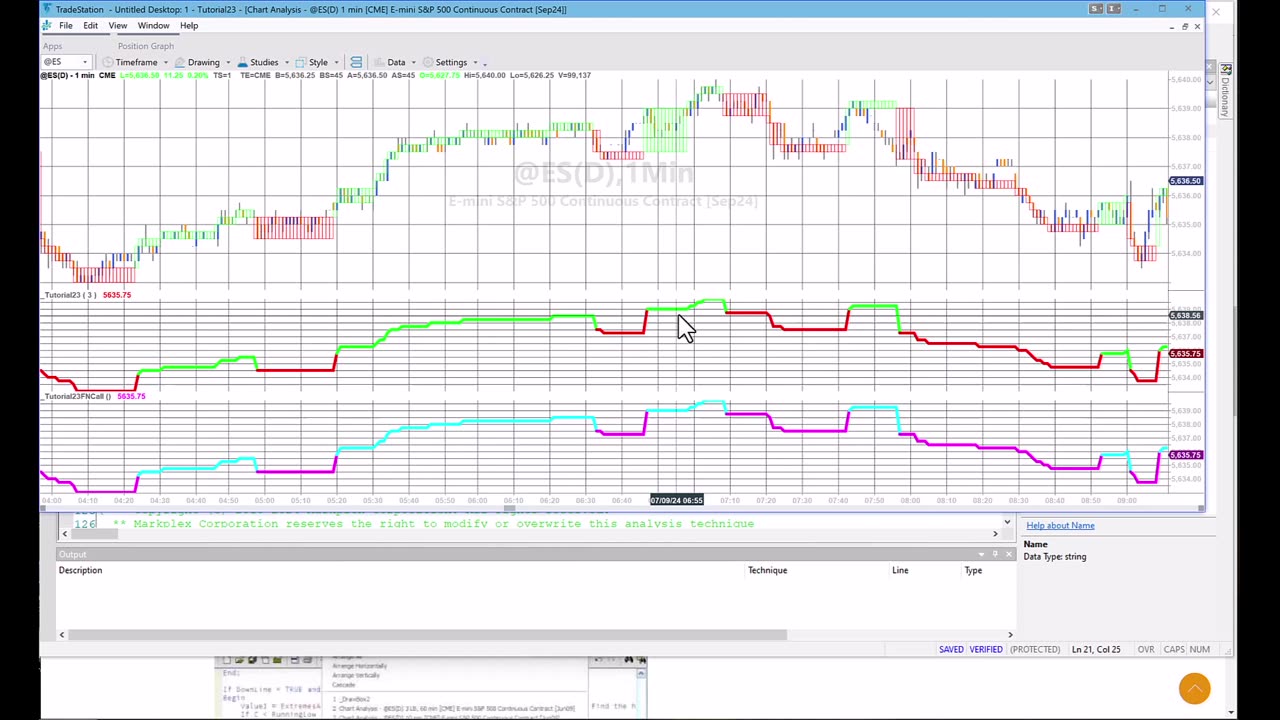Toggle OVR overwrite mode in status bar

[x=1146, y=650]
